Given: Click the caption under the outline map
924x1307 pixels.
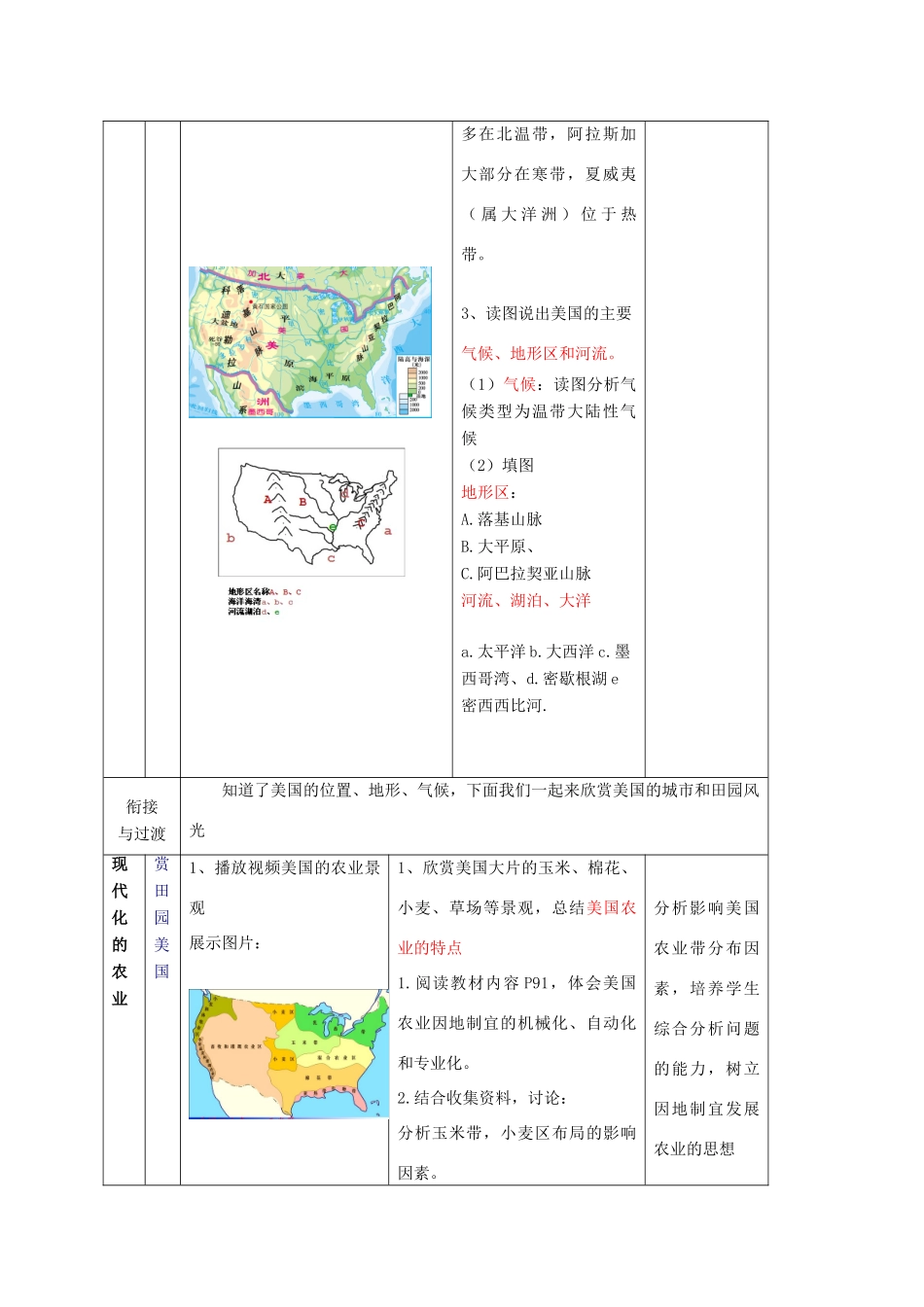Looking at the screenshot, I should pyautogui.click(x=265, y=602).
